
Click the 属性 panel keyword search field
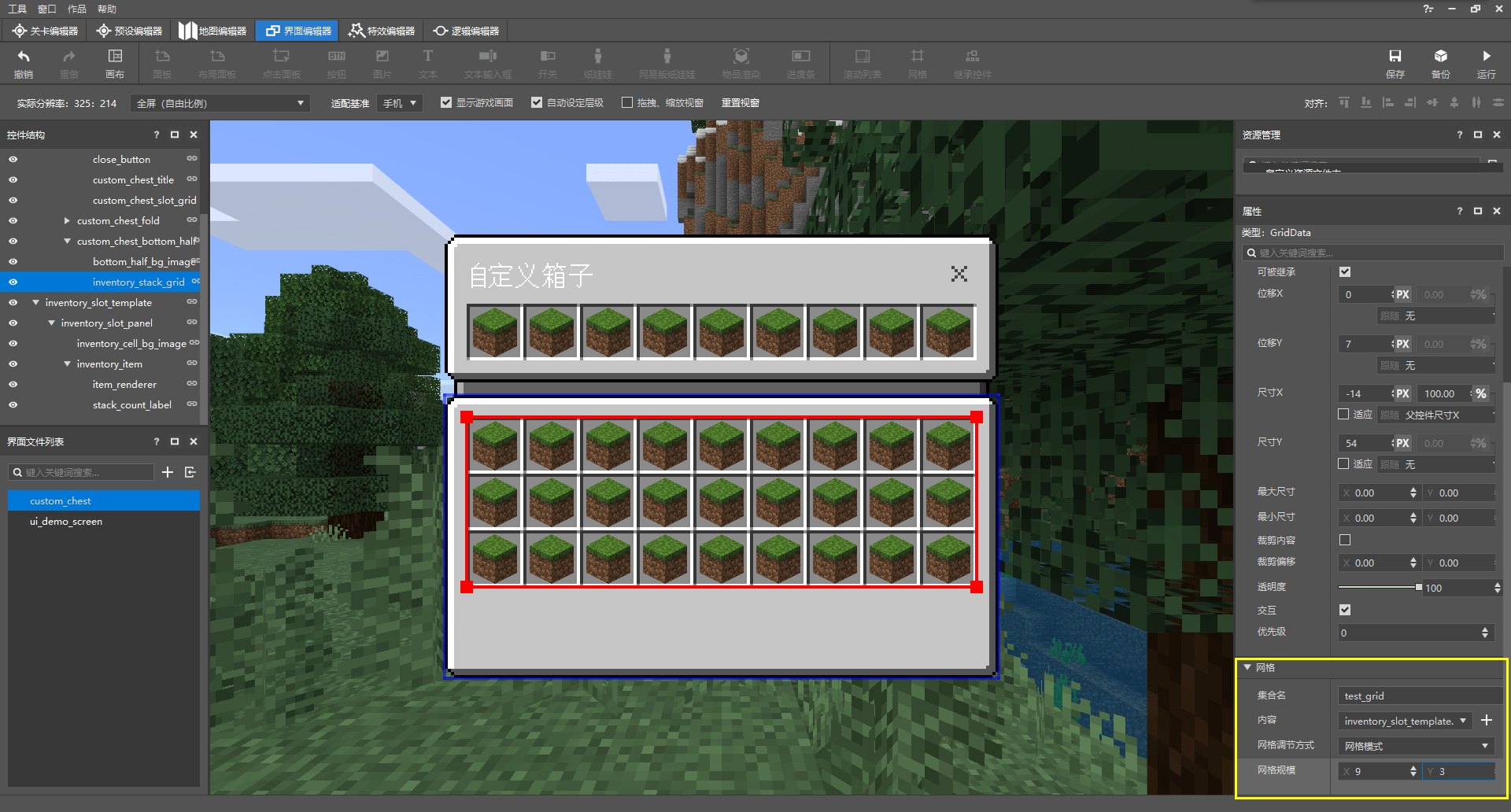tap(1373, 253)
